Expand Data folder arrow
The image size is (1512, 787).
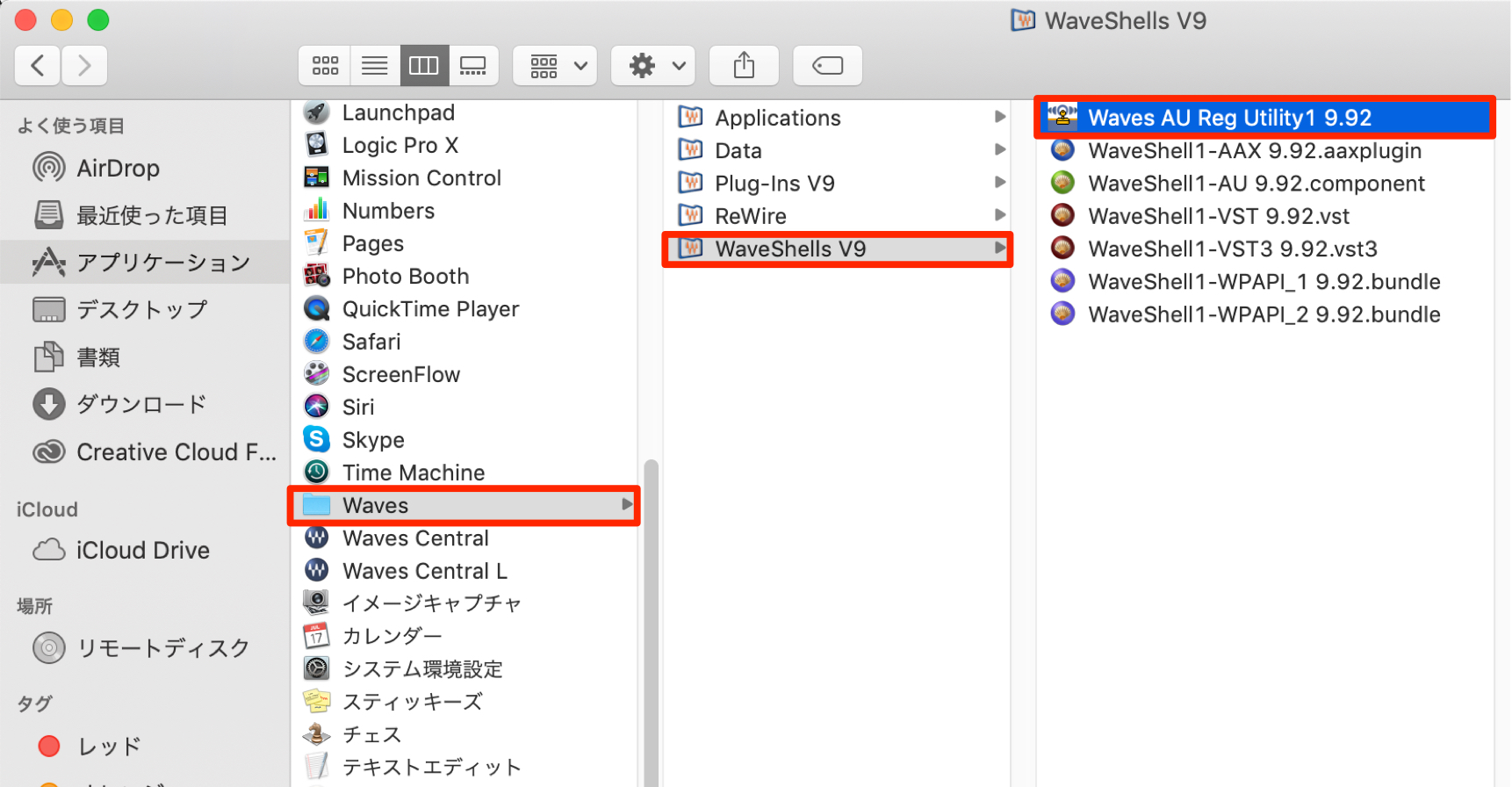coord(999,149)
